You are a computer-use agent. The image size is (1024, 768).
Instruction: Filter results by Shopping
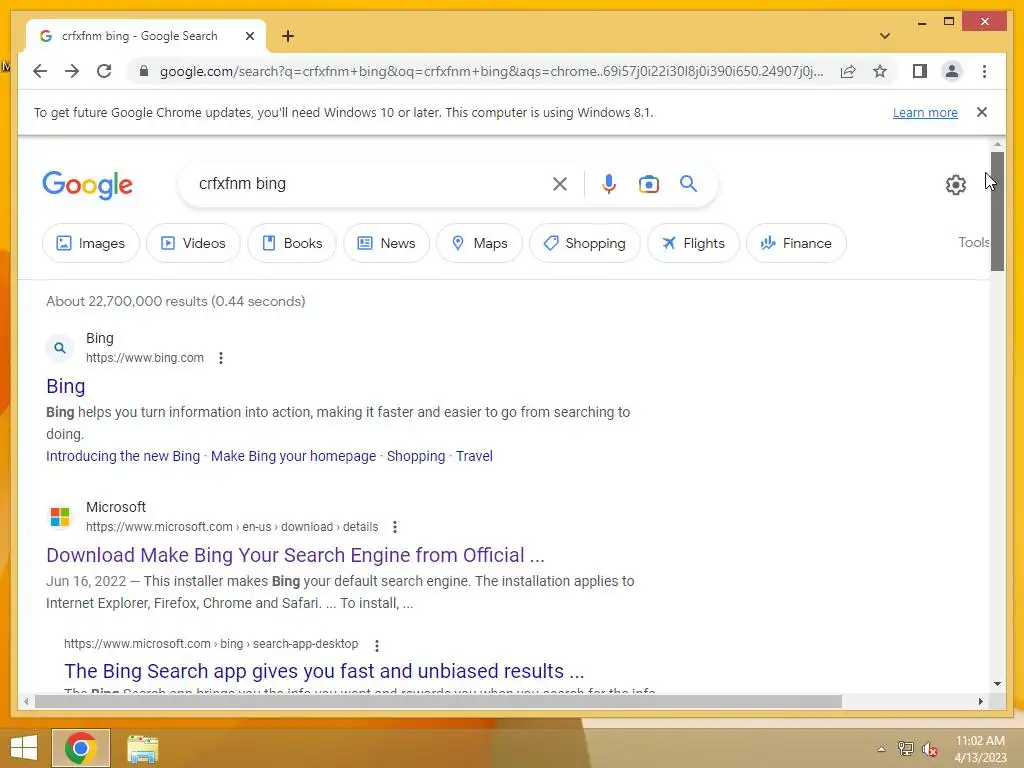pyautogui.click(x=584, y=243)
